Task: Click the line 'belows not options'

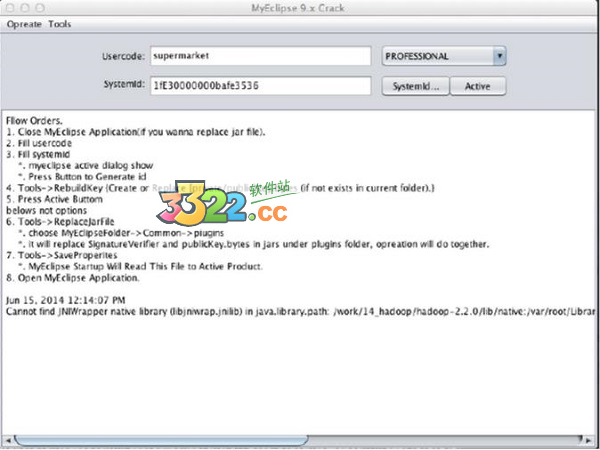Action: (46, 210)
